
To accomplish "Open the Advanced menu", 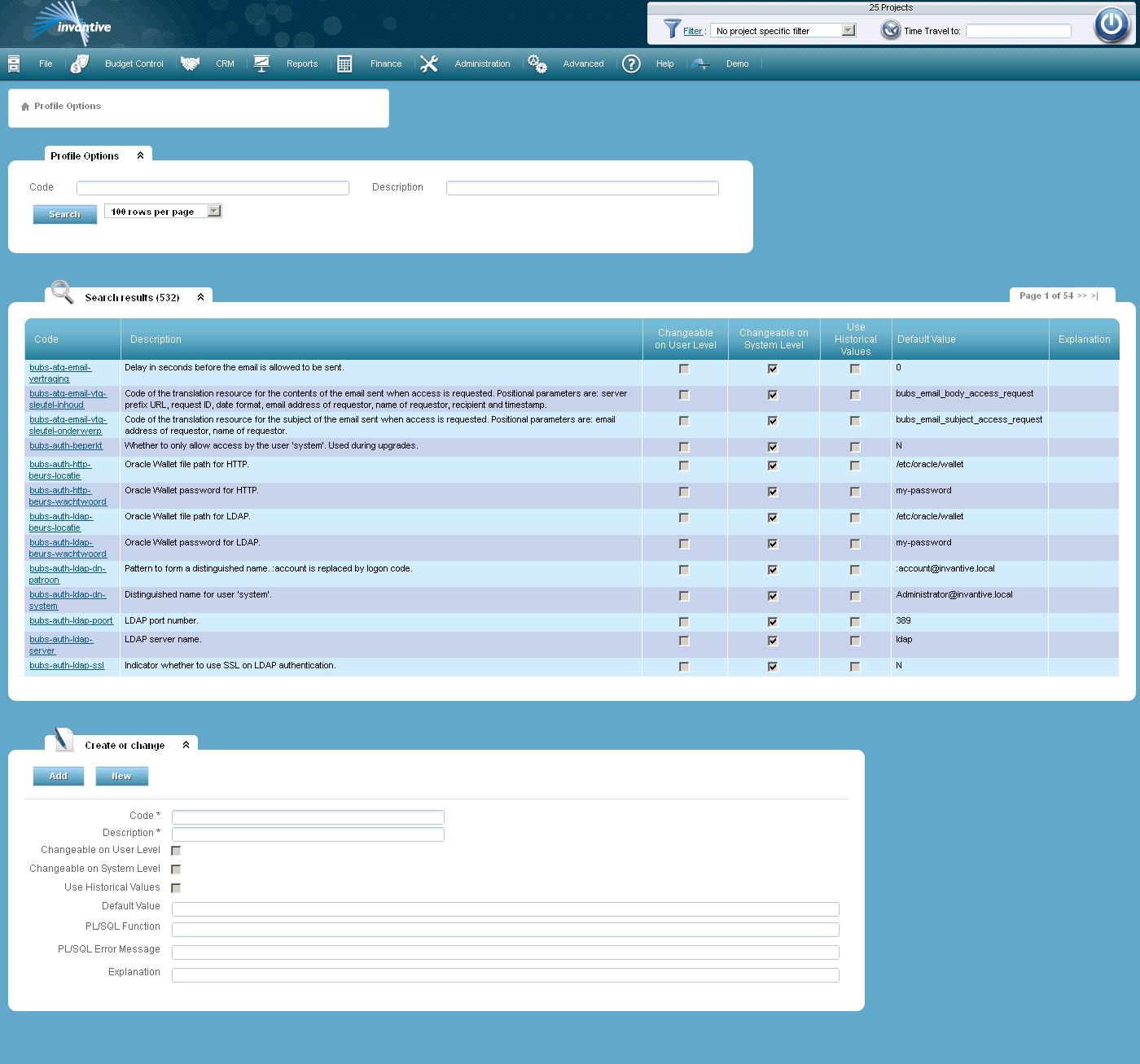I will 584,63.
